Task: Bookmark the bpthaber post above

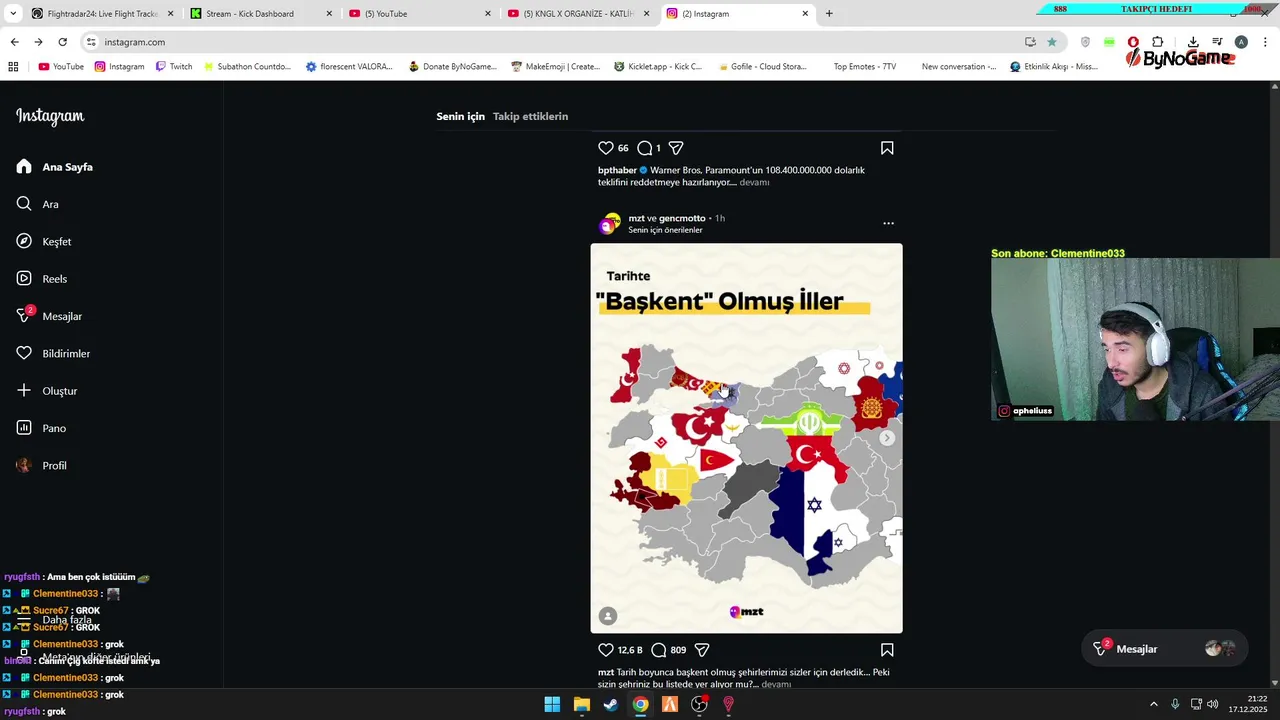Action: [x=887, y=148]
